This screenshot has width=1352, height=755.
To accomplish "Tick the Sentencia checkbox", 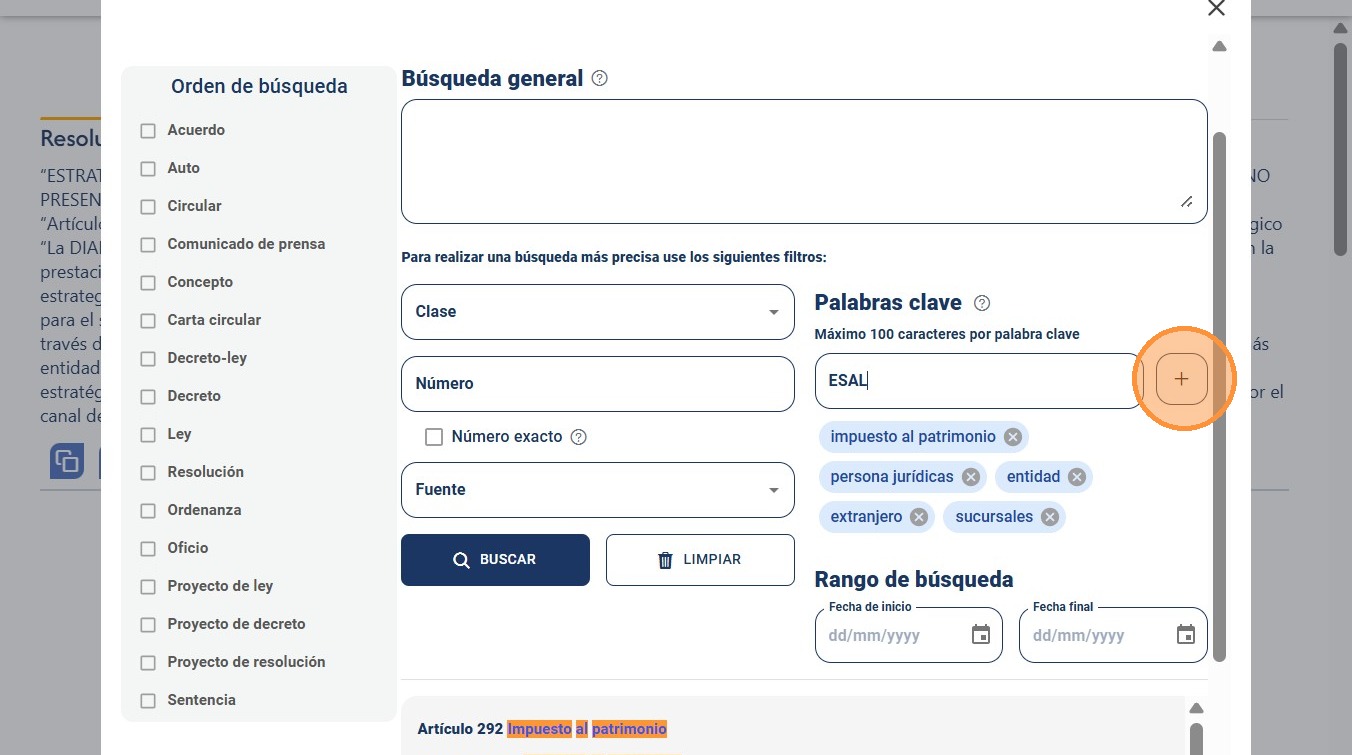I will coord(148,700).
